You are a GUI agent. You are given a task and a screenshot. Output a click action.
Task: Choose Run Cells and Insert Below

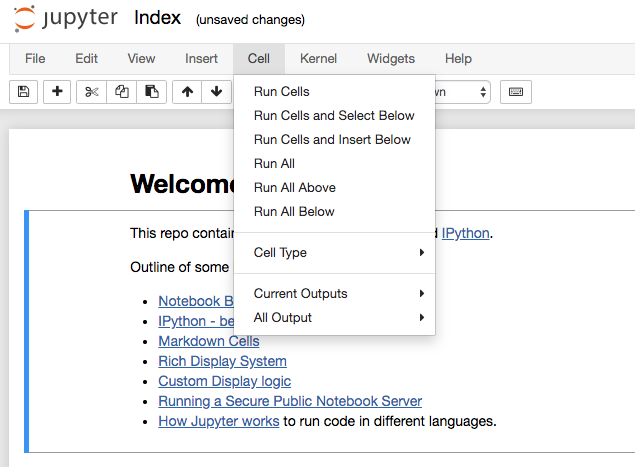[x=335, y=139]
